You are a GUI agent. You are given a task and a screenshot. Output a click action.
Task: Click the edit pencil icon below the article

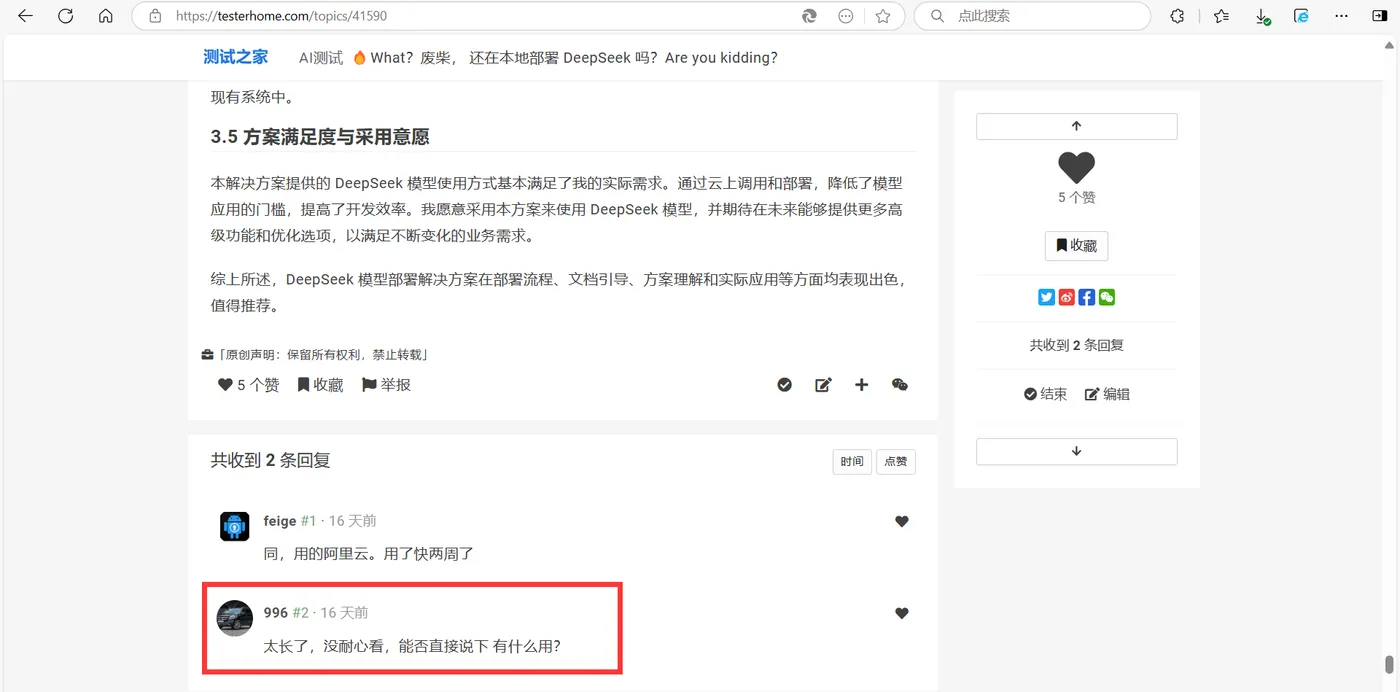823,385
